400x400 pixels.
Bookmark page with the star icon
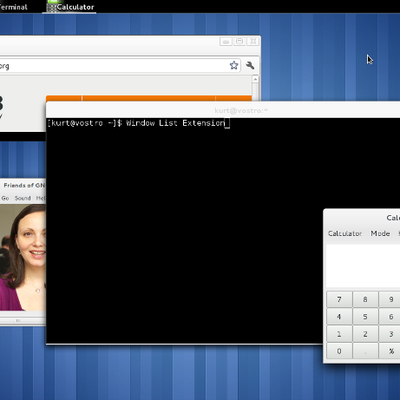pyautogui.click(x=234, y=65)
